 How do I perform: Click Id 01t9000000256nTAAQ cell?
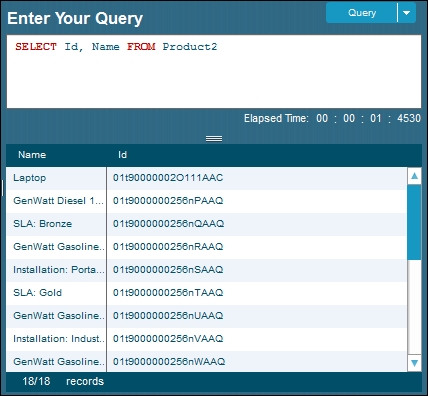(257, 293)
